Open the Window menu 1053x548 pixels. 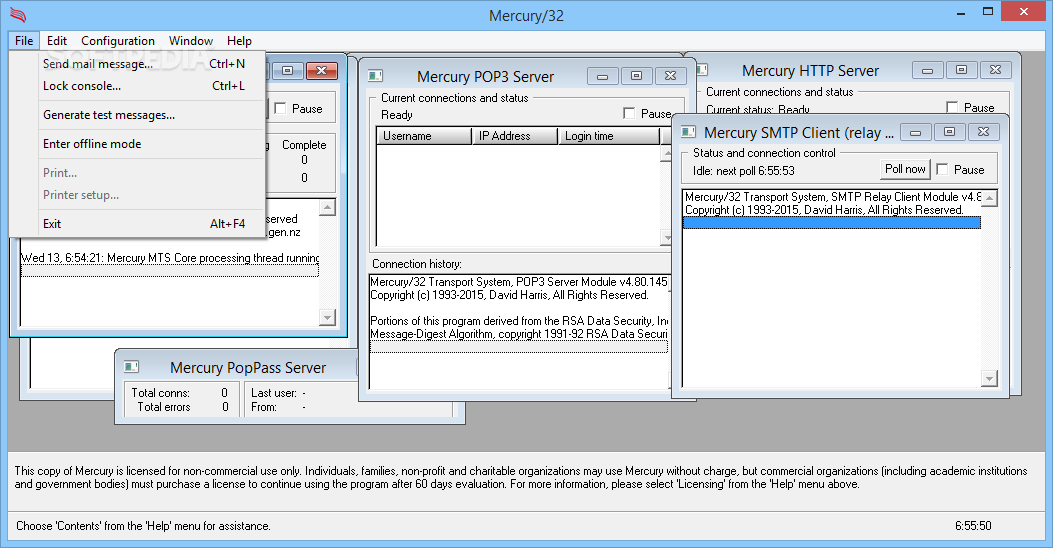coord(191,41)
